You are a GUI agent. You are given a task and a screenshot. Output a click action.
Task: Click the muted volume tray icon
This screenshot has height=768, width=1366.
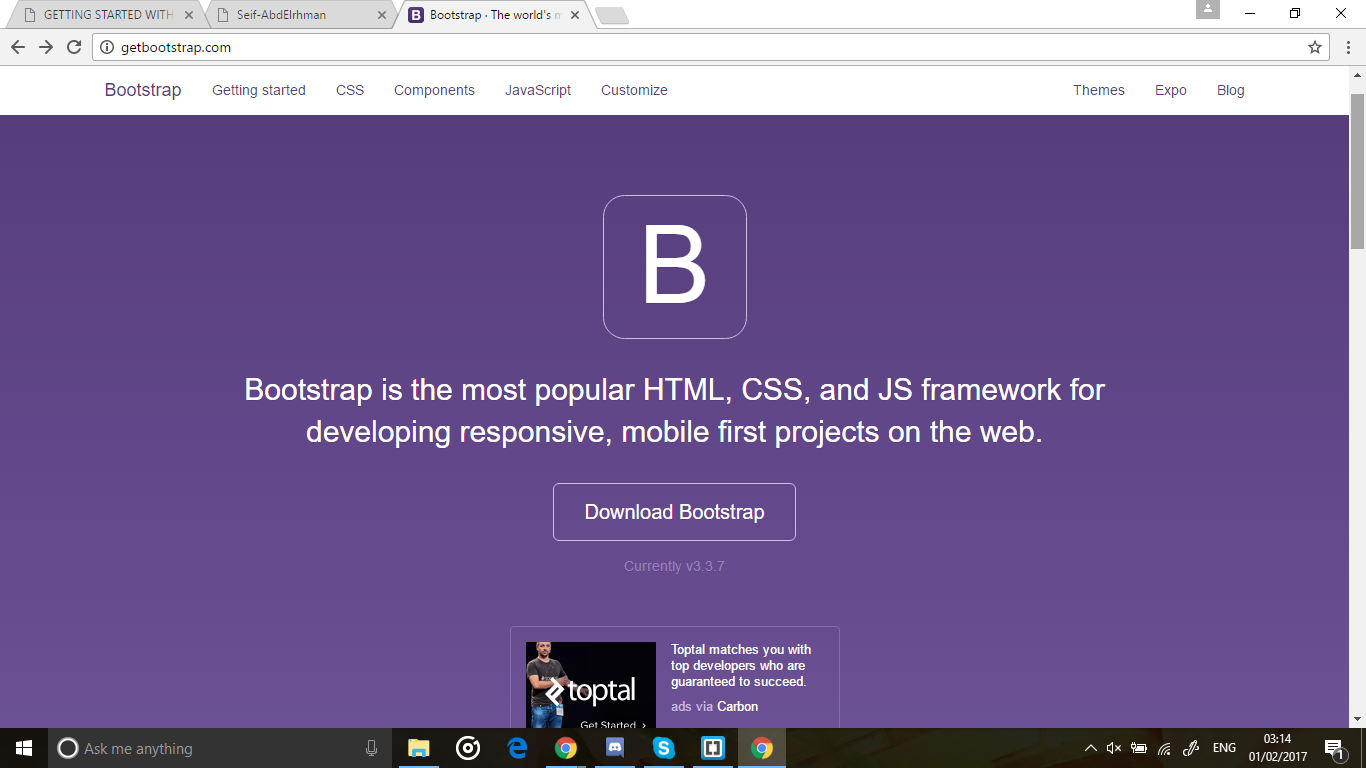point(1114,748)
